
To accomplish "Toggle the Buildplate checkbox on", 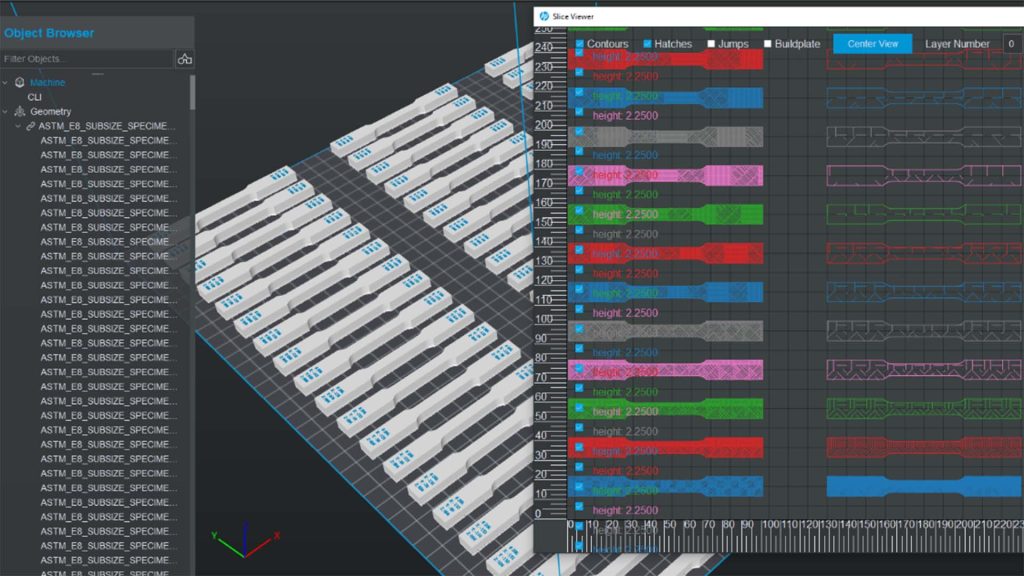I will (x=768, y=44).
